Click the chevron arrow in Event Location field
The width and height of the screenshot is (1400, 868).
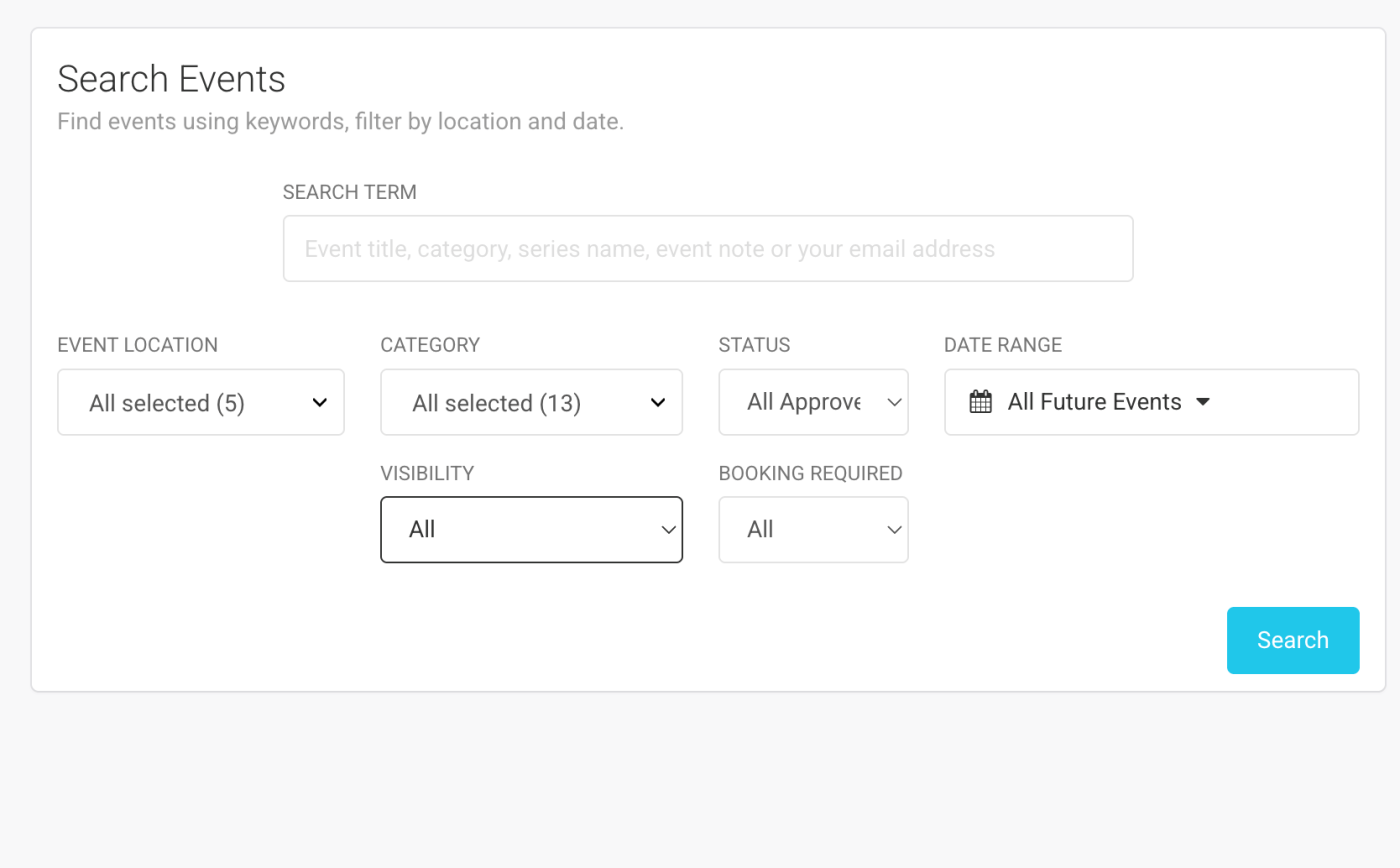click(320, 402)
